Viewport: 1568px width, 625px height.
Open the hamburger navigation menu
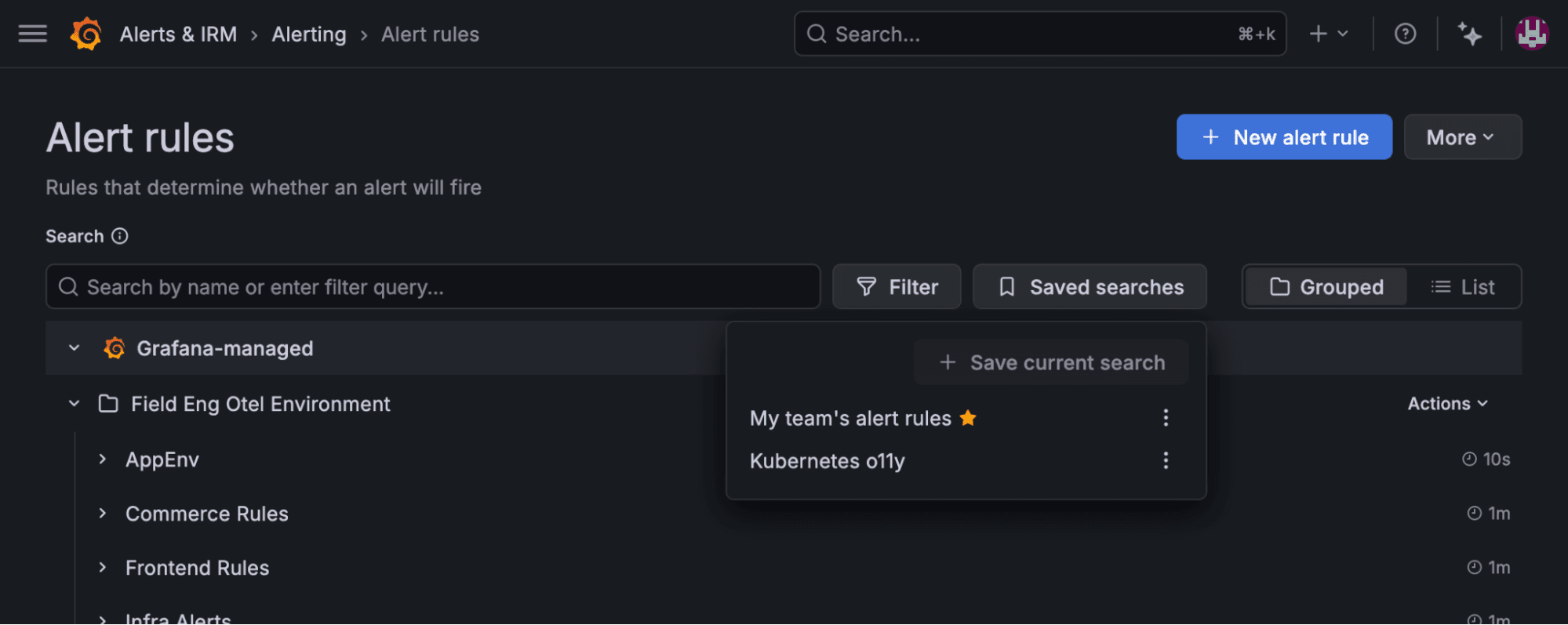[x=31, y=34]
